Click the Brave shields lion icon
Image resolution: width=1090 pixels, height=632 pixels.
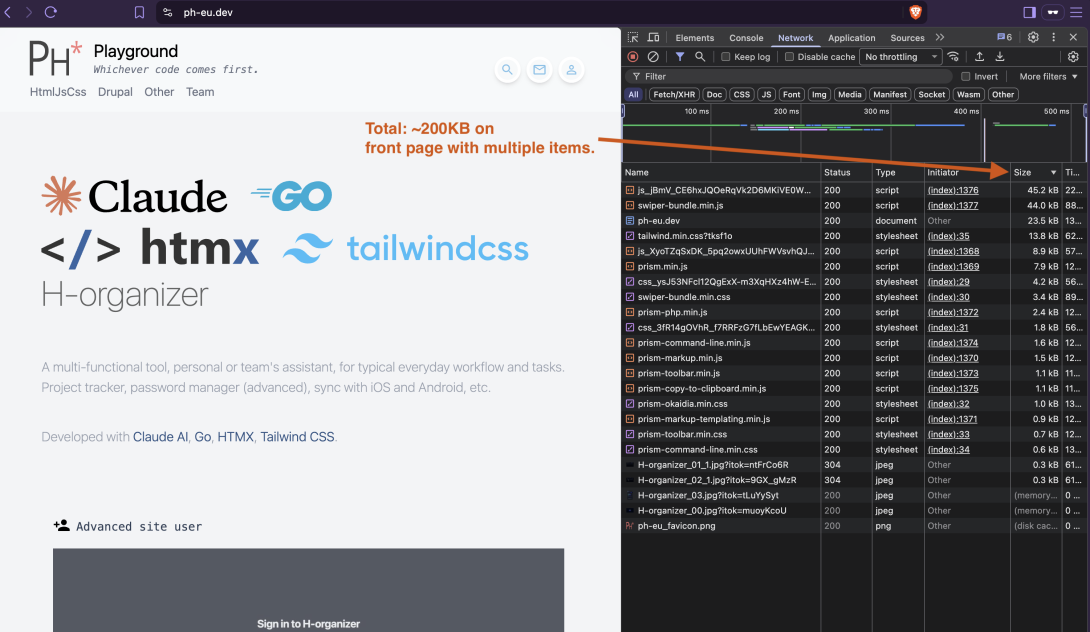[x=916, y=12]
